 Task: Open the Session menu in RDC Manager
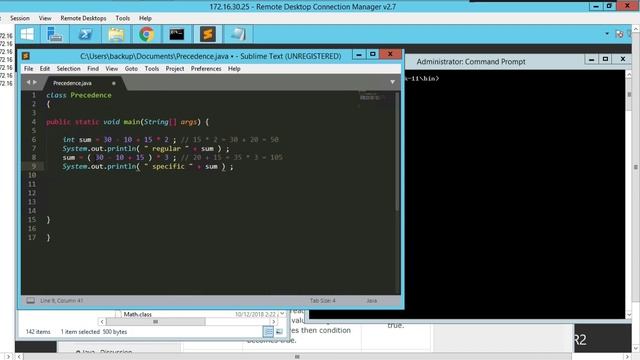(20, 18)
